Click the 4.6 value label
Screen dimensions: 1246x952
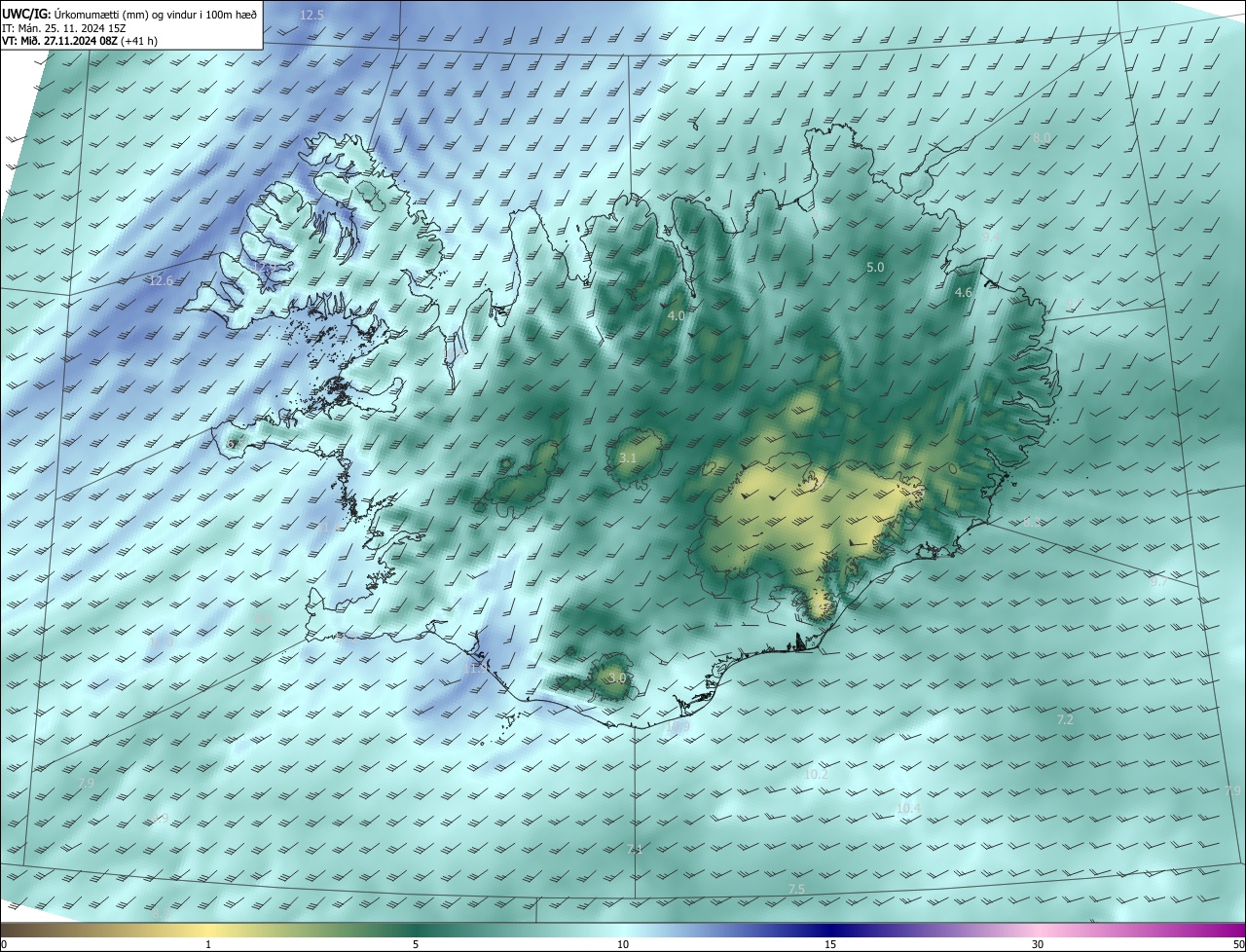pyautogui.click(x=964, y=292)
